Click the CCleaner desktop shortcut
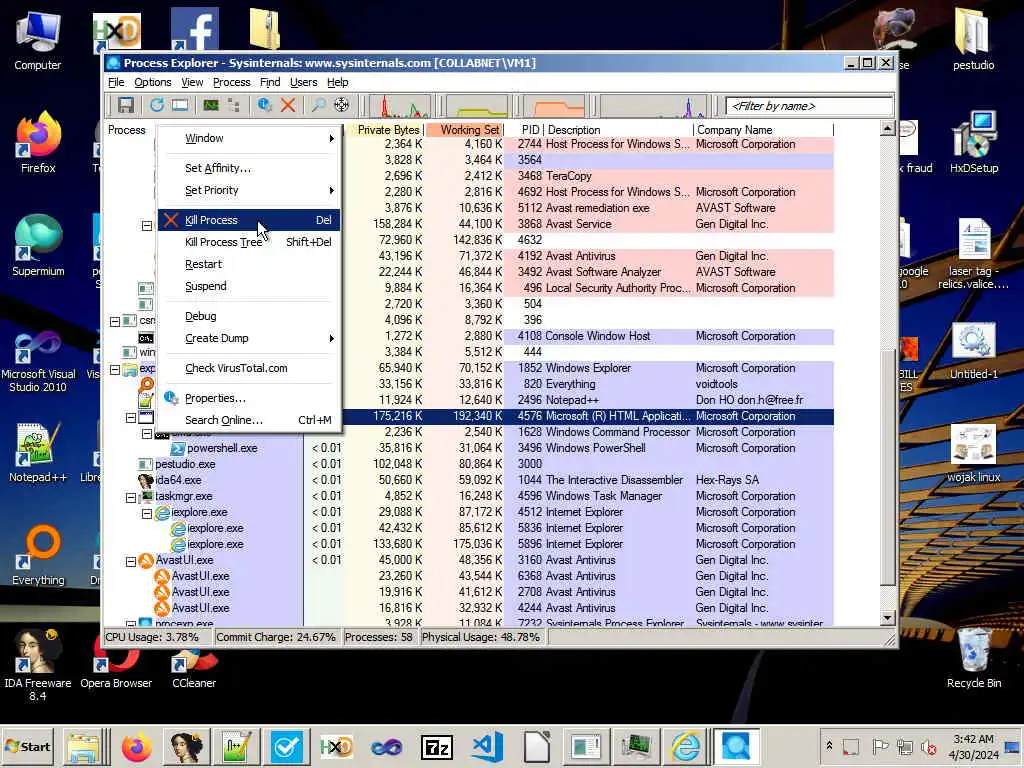Viewport: 1024px width, 768px height. 194,669
